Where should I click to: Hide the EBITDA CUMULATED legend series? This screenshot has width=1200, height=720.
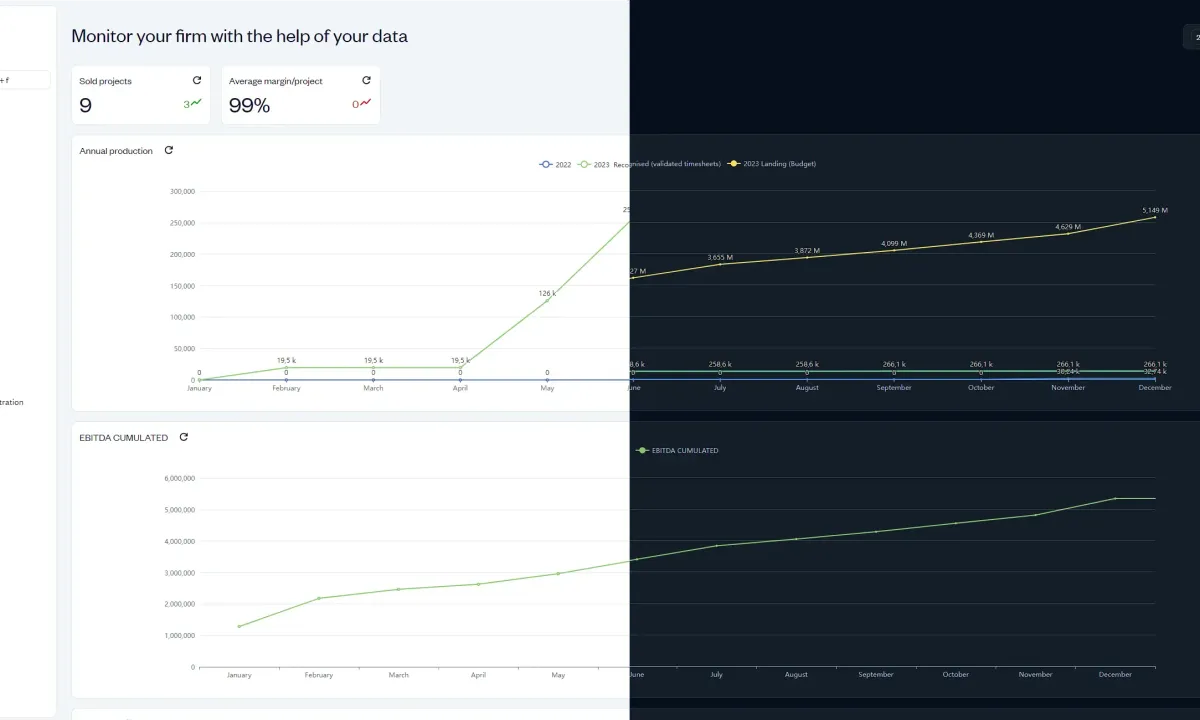coord(677,451)
